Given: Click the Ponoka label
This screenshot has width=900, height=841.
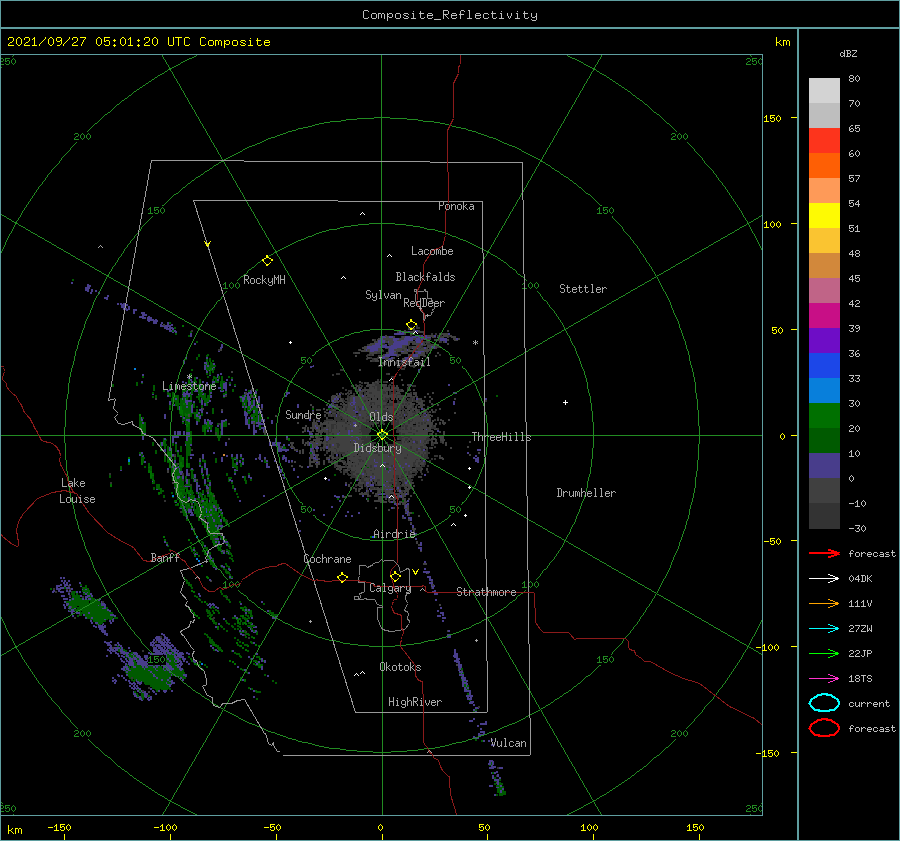Looking at the screenshot, I should point(456,207).
